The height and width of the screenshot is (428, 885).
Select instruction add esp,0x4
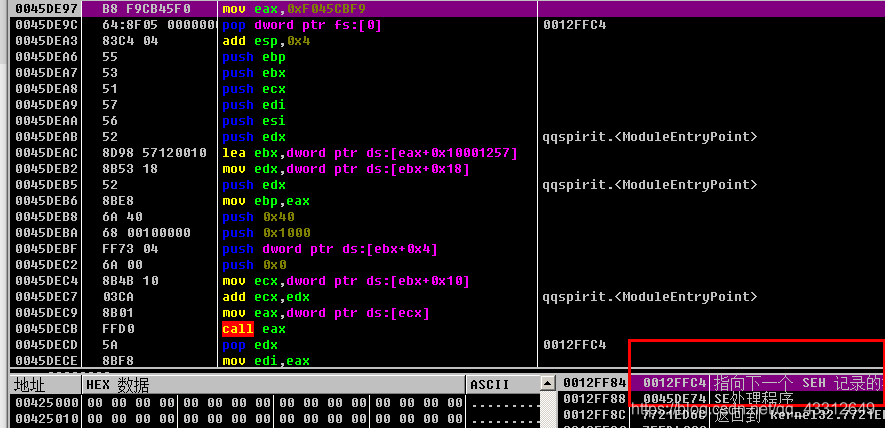(x=266, y=41)
